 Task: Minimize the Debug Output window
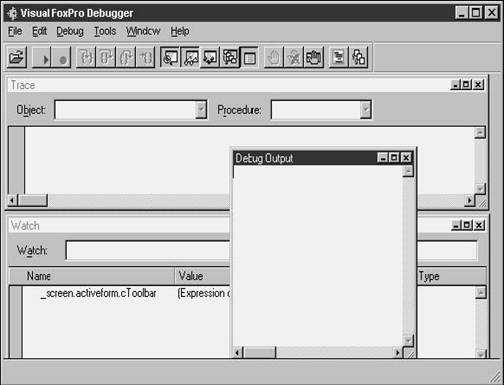click(x=383, y=157)
